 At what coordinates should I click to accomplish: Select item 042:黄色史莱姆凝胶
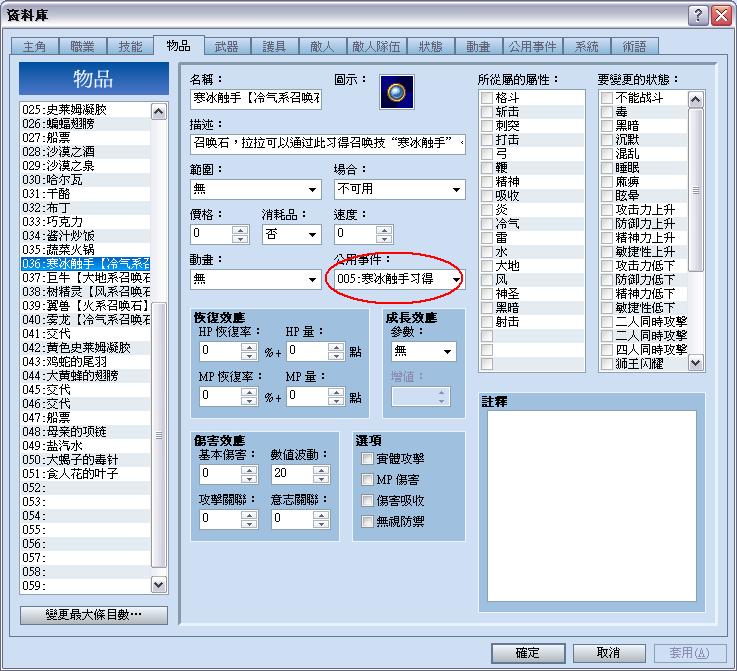[86, 348]
